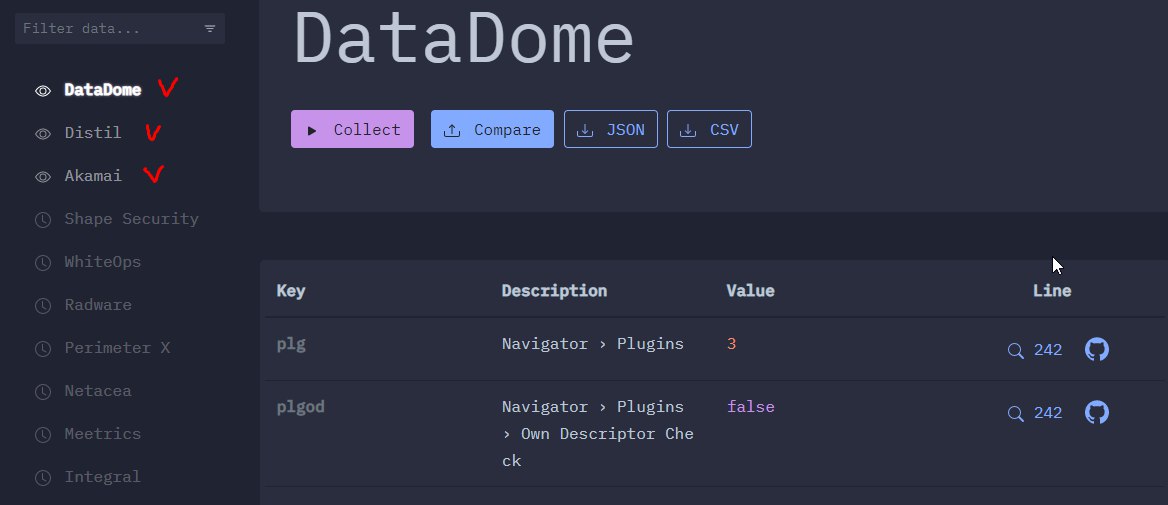Image resolution: width=1168 pixels, height=505 pixels.
Task: Select Perimeter X in the sidebar
Action: click(x=117, y=348)
